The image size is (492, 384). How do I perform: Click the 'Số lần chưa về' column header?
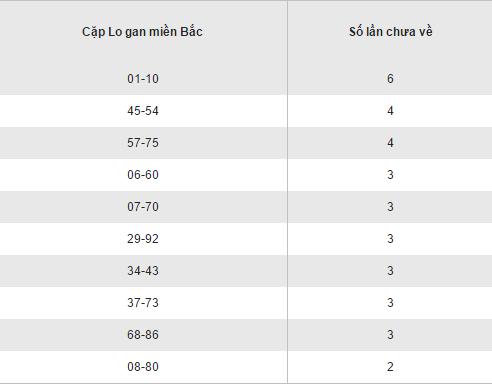click(391, 32)
